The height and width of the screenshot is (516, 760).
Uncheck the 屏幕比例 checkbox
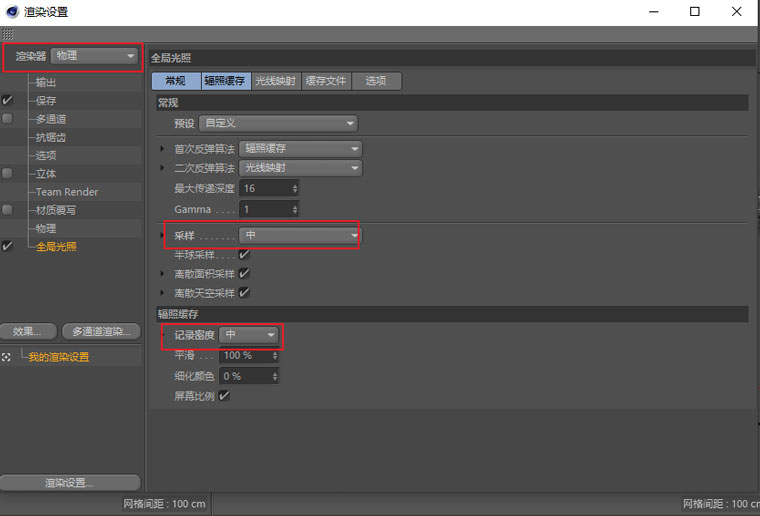pyautogui.click(x=224, y=396)
